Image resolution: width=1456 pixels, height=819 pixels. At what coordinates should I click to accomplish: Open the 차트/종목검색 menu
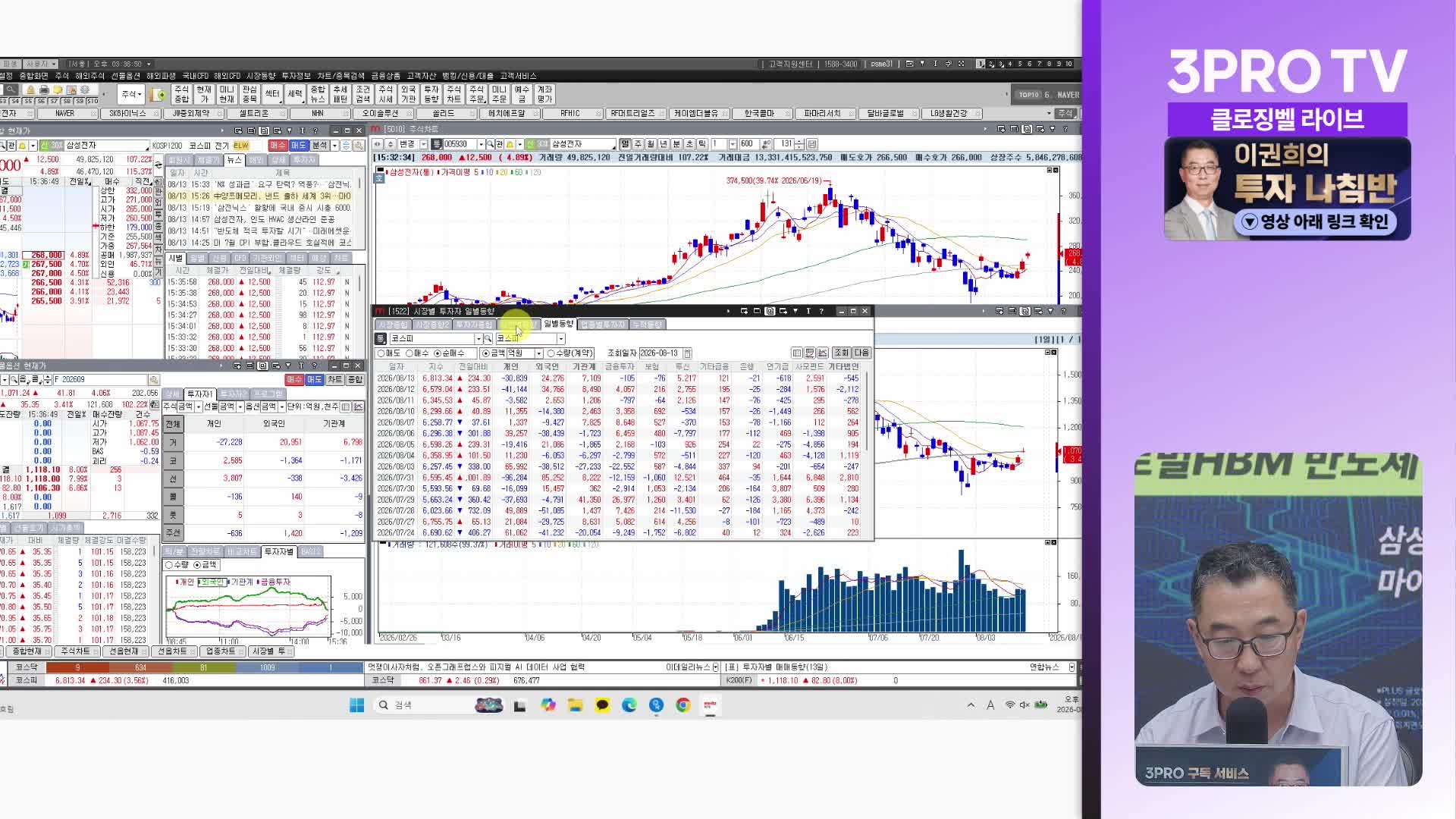[x=340, y=76]
